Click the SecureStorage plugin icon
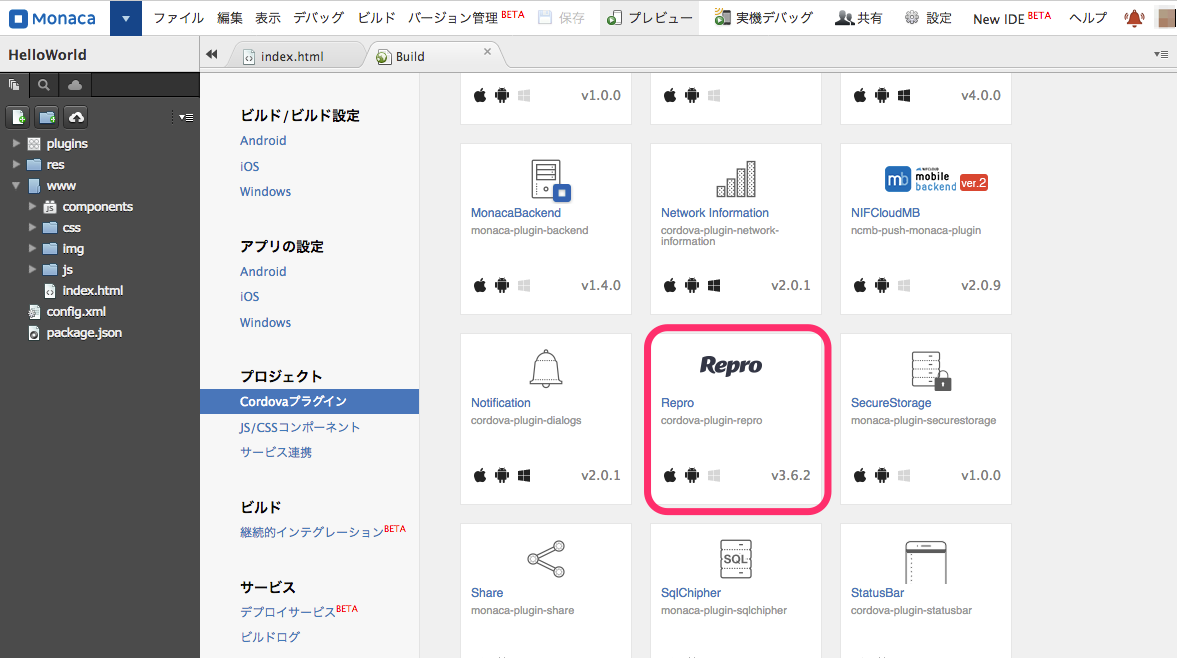The image size is (1177, 658). pyautogui.click(x=931, y=371)
